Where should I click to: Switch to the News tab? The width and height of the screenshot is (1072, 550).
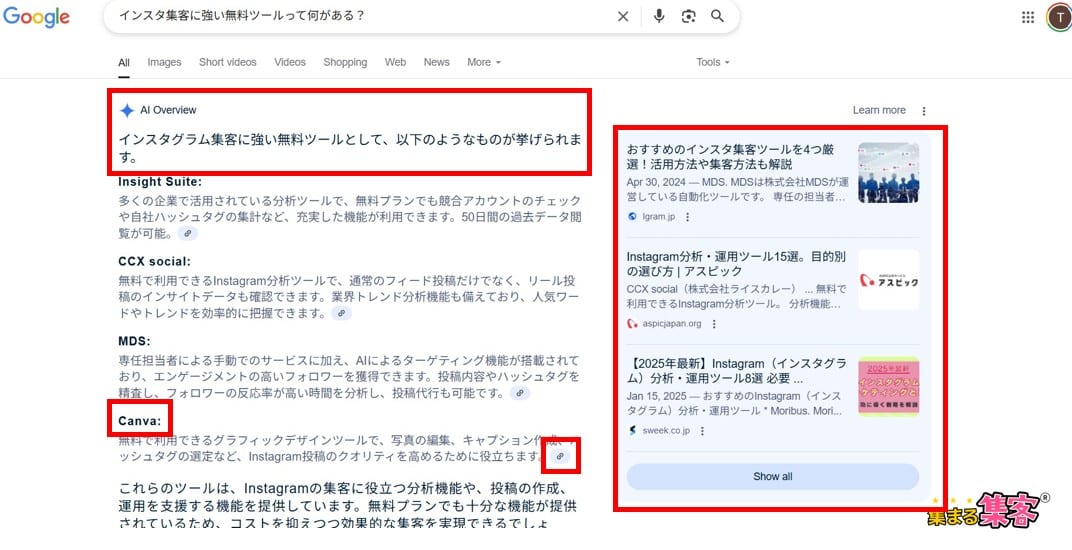pyautogui.click(x=437, y=62)
